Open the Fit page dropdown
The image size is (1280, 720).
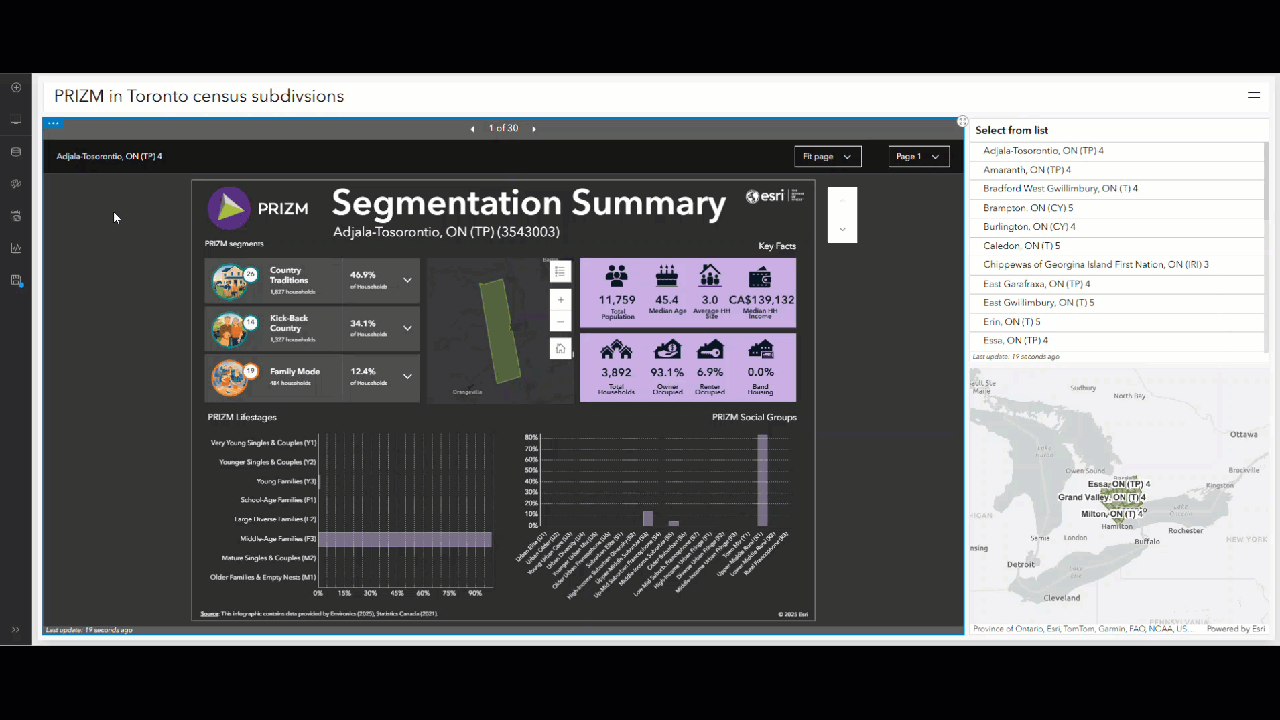pos(827,156)
